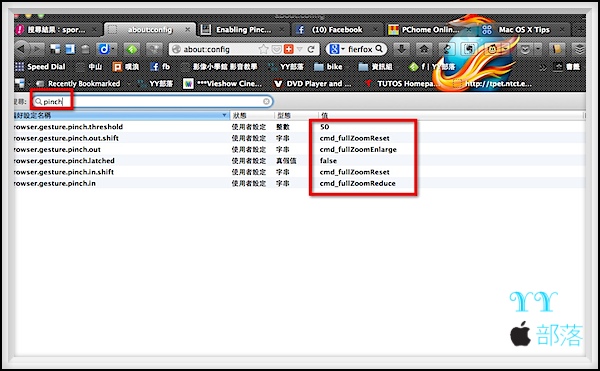Open the ***Vieshow Cine... bookmark

pyautogui.click(x=223, y=83)
